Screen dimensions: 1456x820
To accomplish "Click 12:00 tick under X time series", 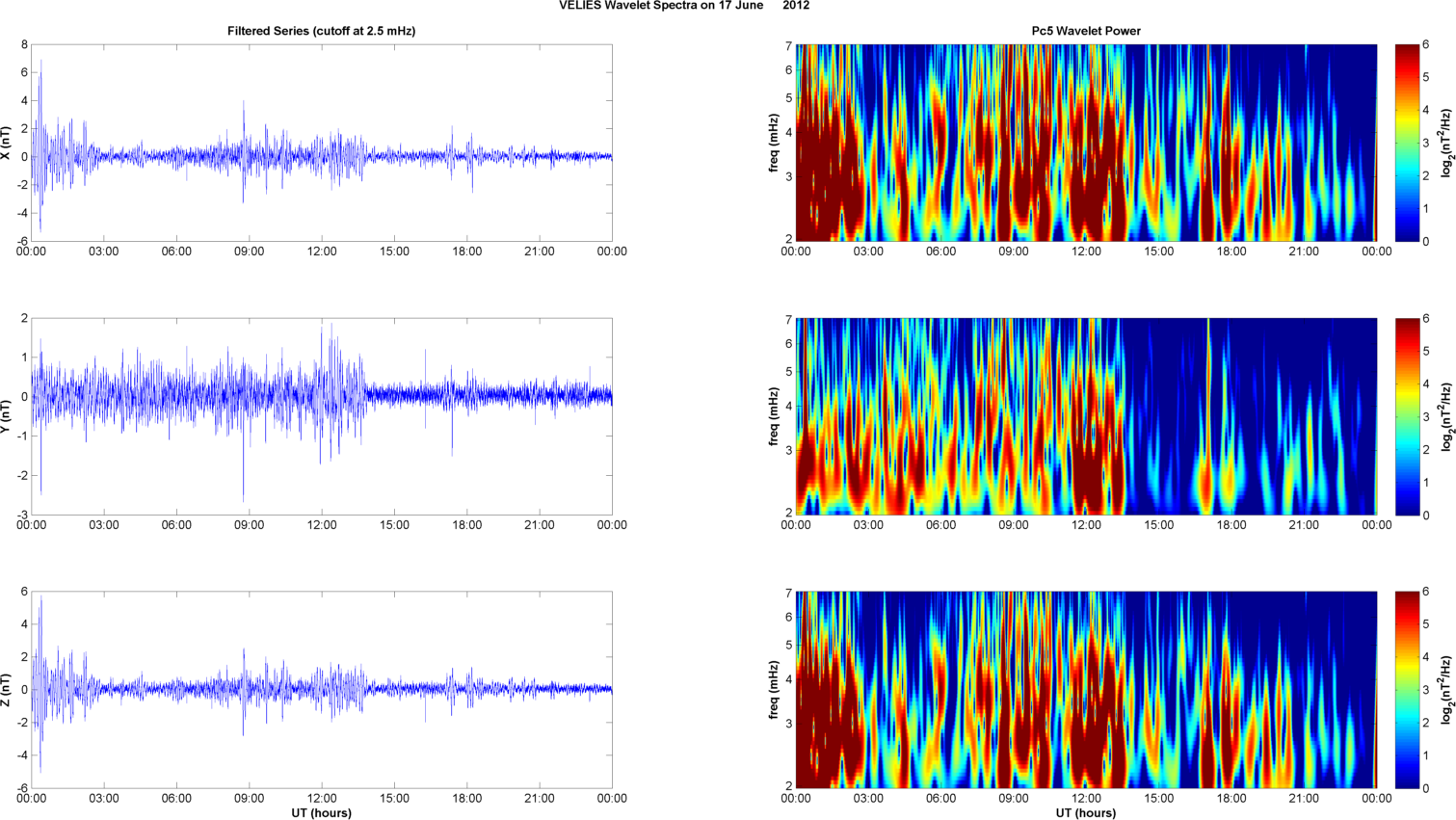I will [322, 251].
